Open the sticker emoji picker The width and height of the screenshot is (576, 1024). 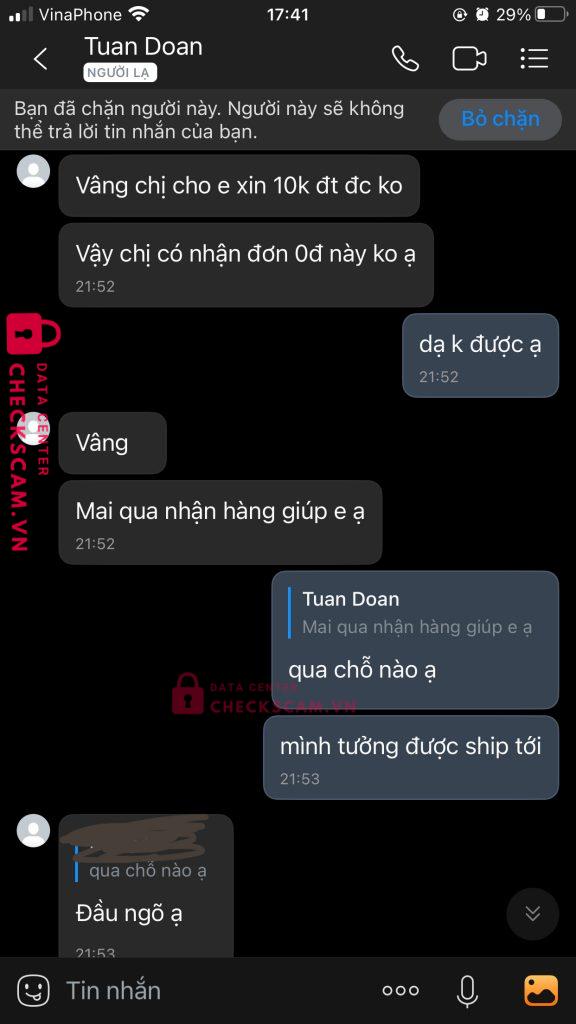(33, 991)
